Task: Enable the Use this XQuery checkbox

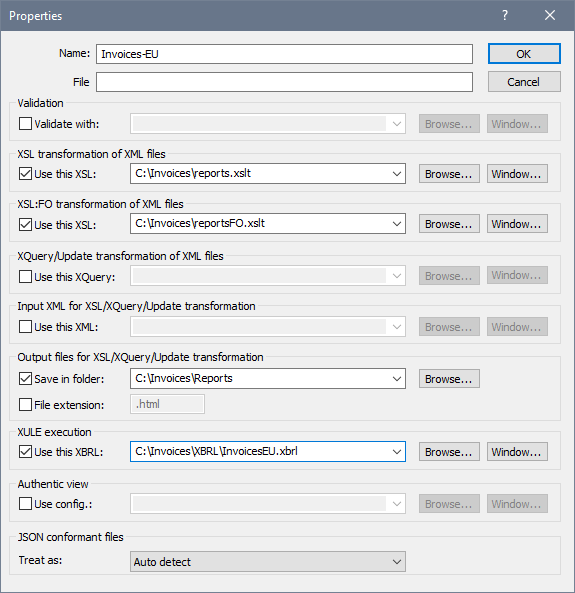Action: [x=25, y=276]
